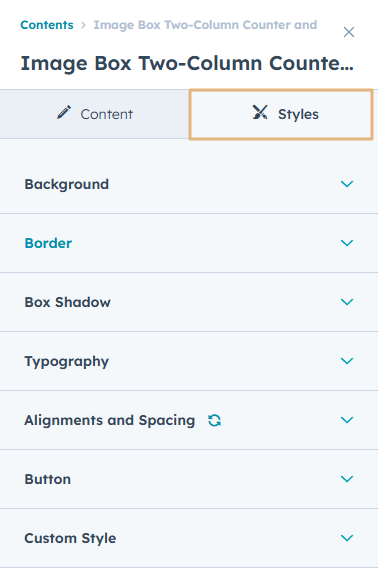Go back via Contents breadcrumb link
Screen dimensions: 378x568
coord(47,25)
